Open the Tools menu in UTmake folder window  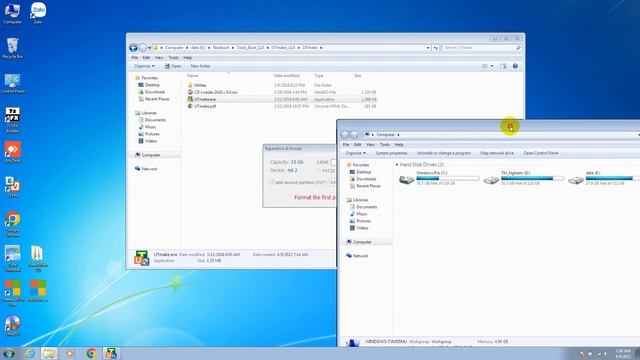tap(173, 58)
